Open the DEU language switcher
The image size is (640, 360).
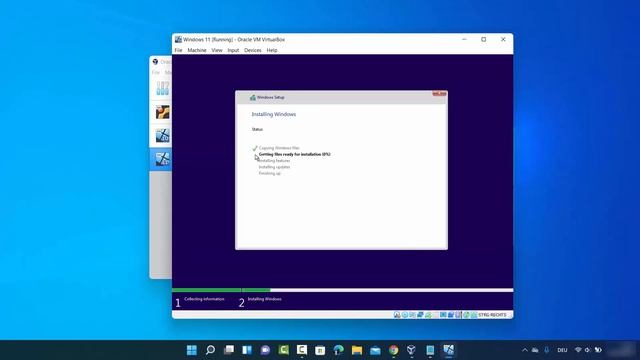pos(562,350)
